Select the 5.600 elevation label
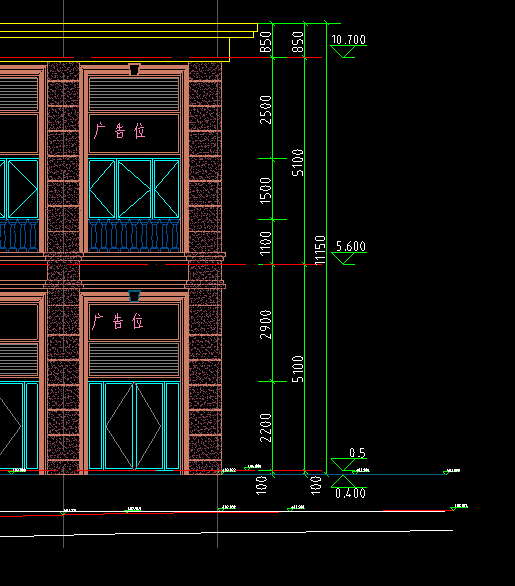This screenshot has width=515, height=586. coord(351,246)
